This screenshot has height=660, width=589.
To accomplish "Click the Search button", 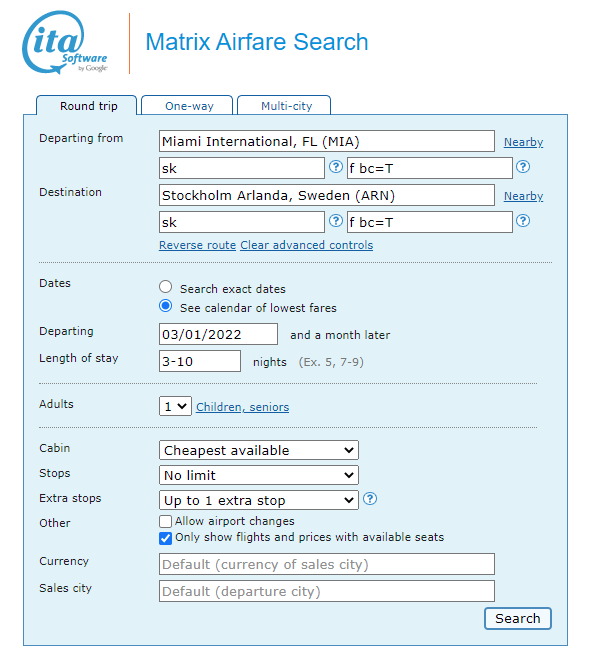I will 517,618.
